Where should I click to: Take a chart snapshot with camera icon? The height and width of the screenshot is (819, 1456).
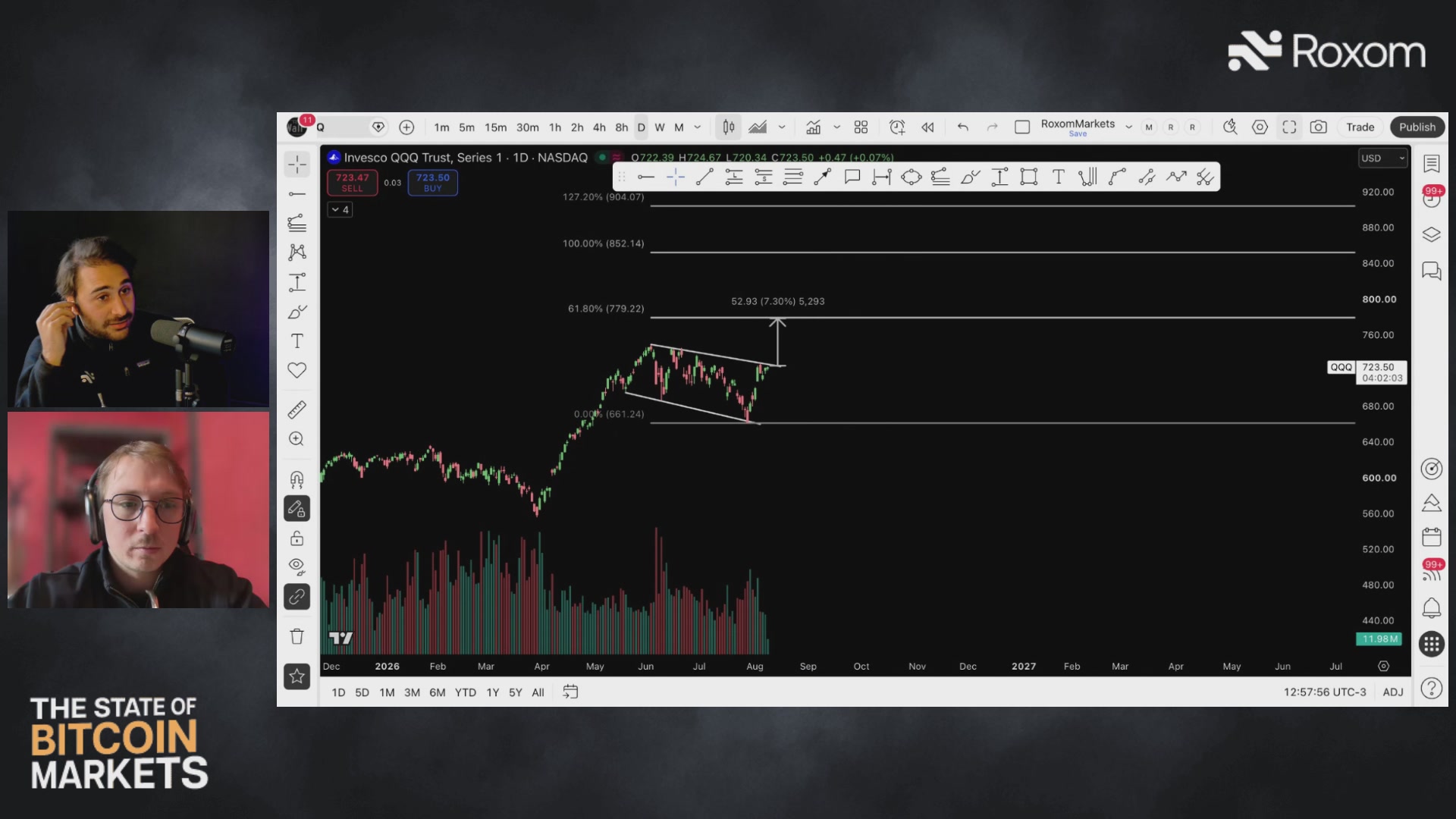click(1319, 127)
